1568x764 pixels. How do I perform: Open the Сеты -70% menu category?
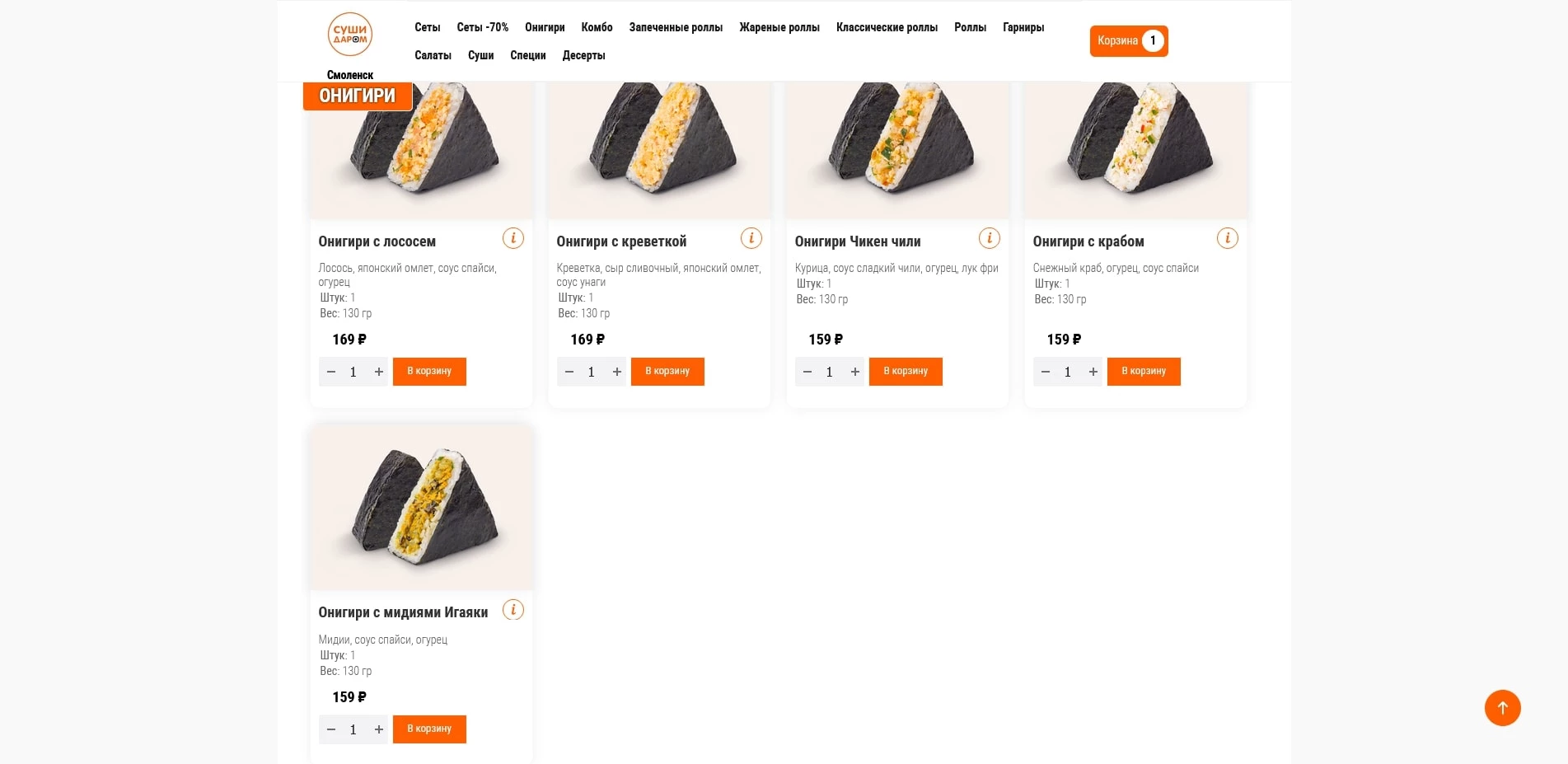point(482,28)
